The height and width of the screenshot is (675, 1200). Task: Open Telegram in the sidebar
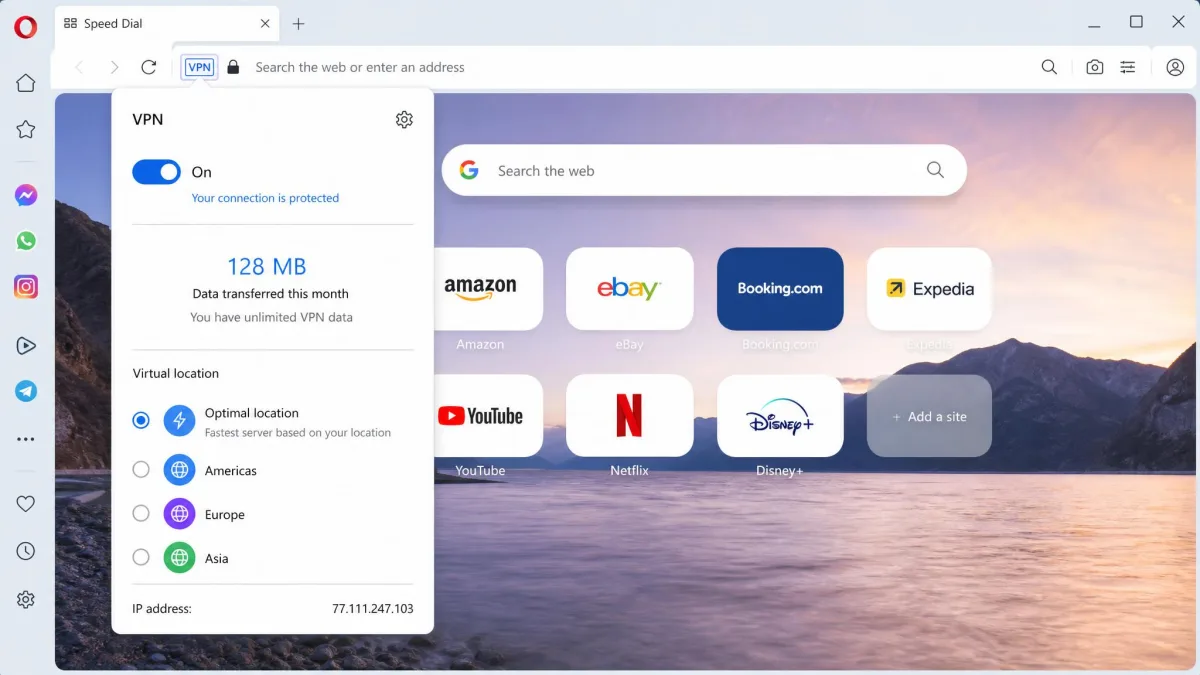click(26, 391)
